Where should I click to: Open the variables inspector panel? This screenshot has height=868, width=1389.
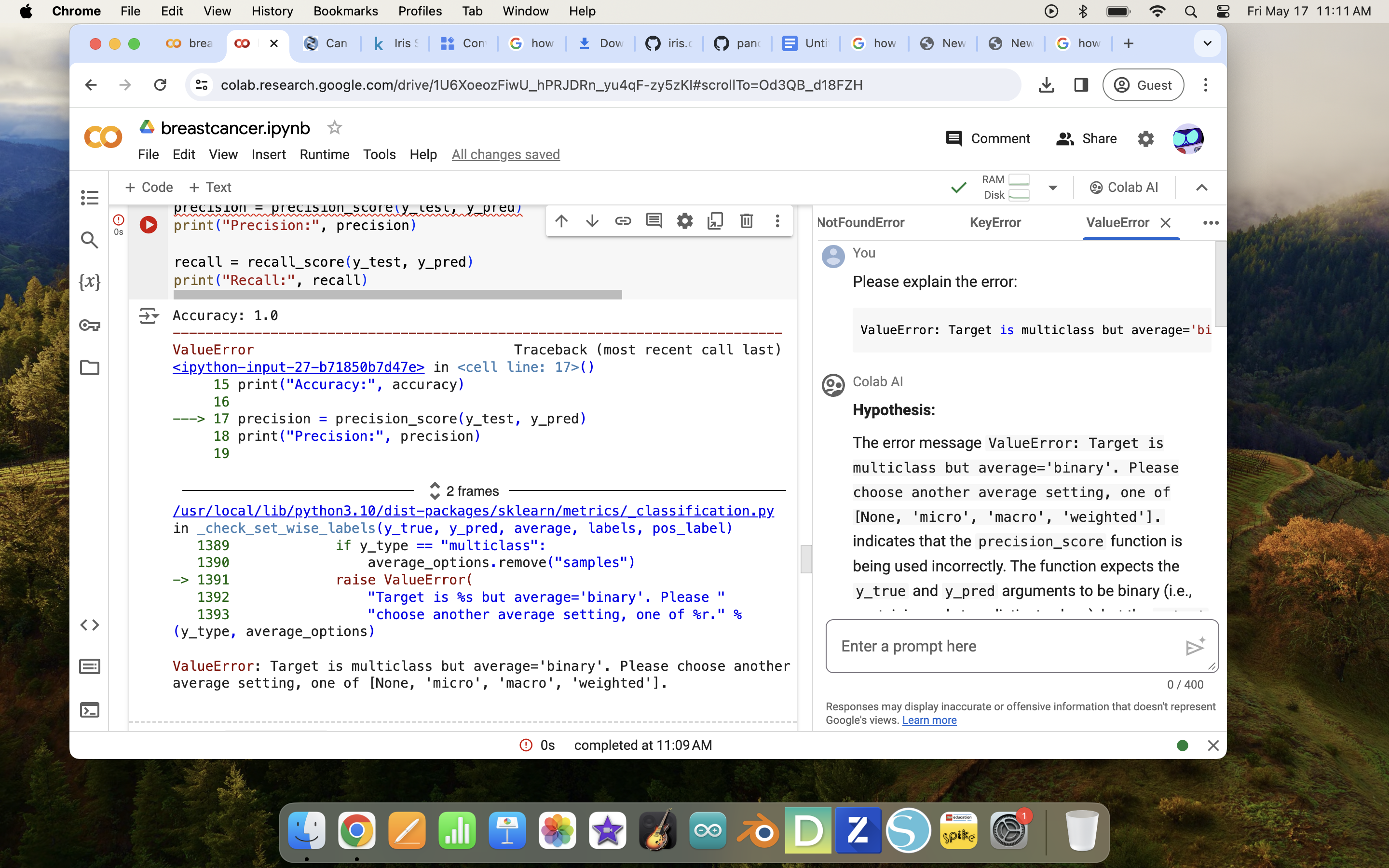[90, 282]
